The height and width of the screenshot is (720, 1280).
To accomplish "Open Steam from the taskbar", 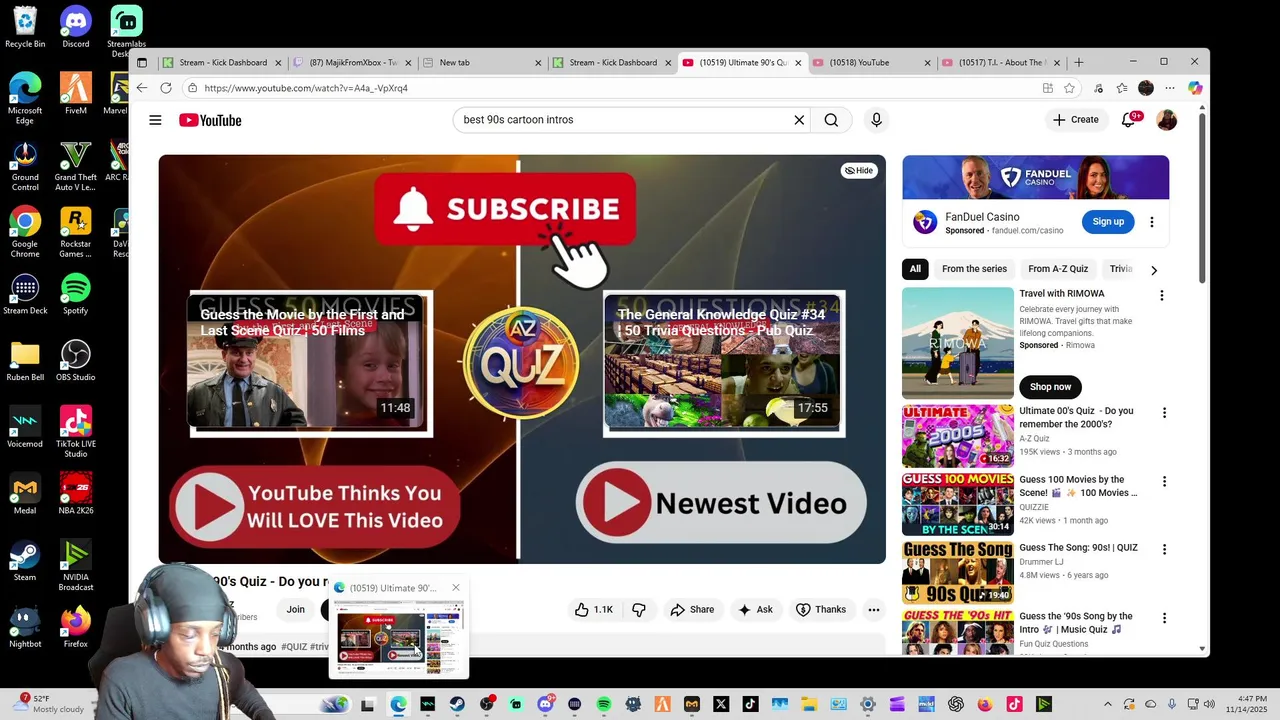I will click(457, 704).
